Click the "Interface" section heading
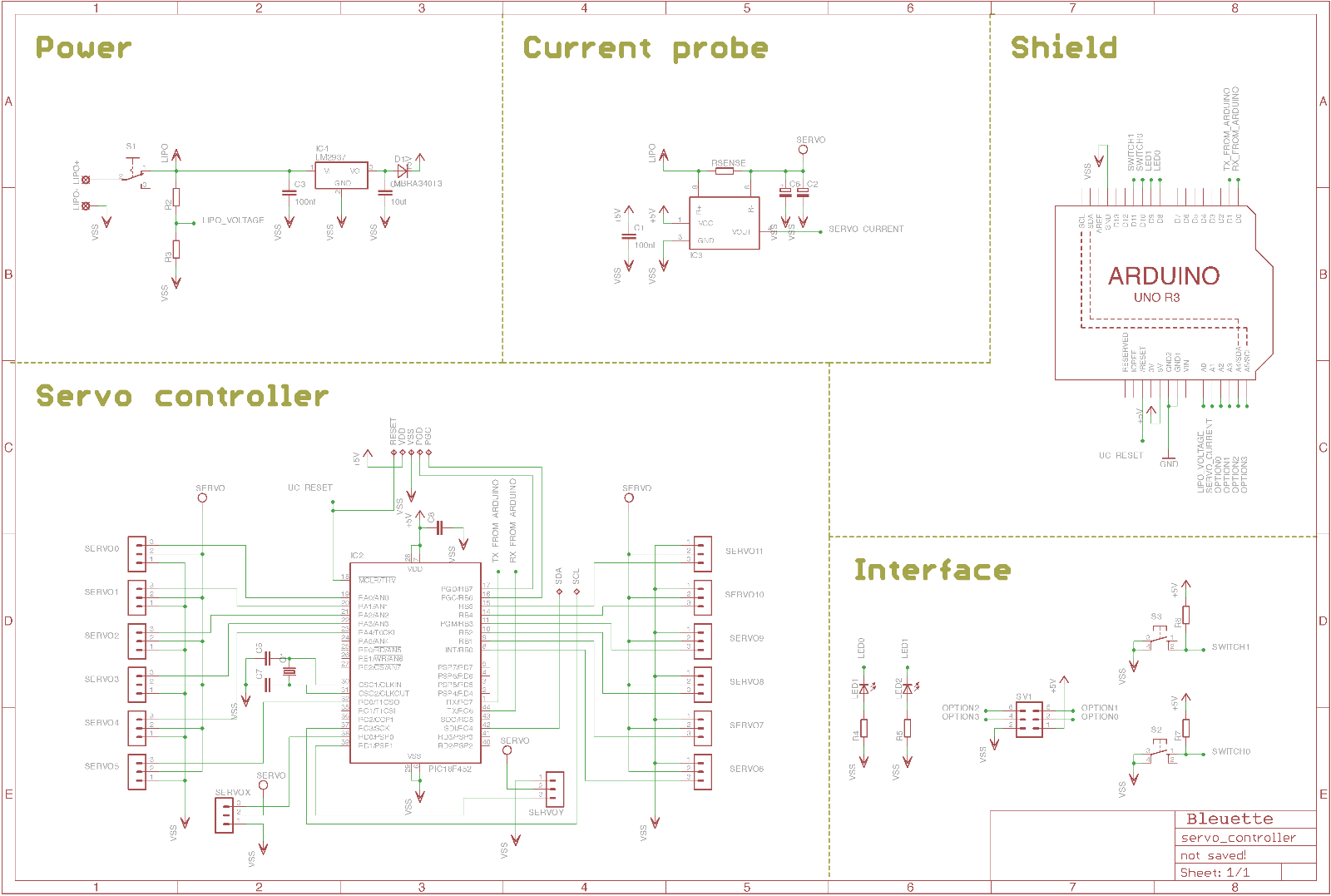1331x896 pixels. (x=933, y=570)
